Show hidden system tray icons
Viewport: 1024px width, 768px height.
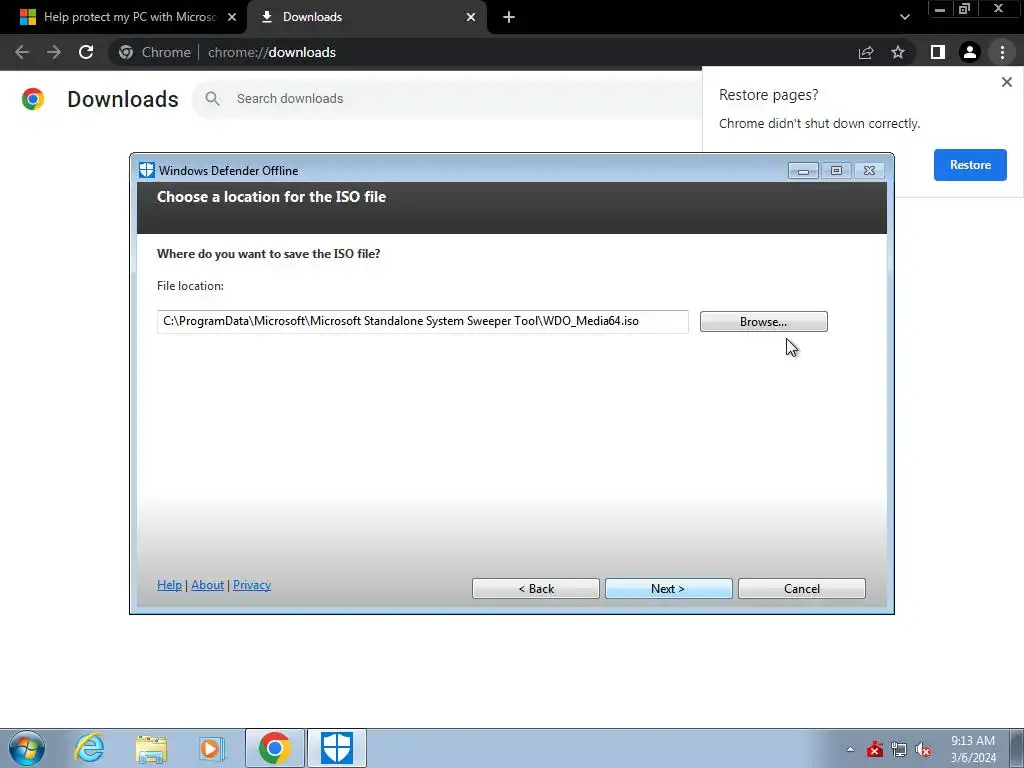[850, 749]
